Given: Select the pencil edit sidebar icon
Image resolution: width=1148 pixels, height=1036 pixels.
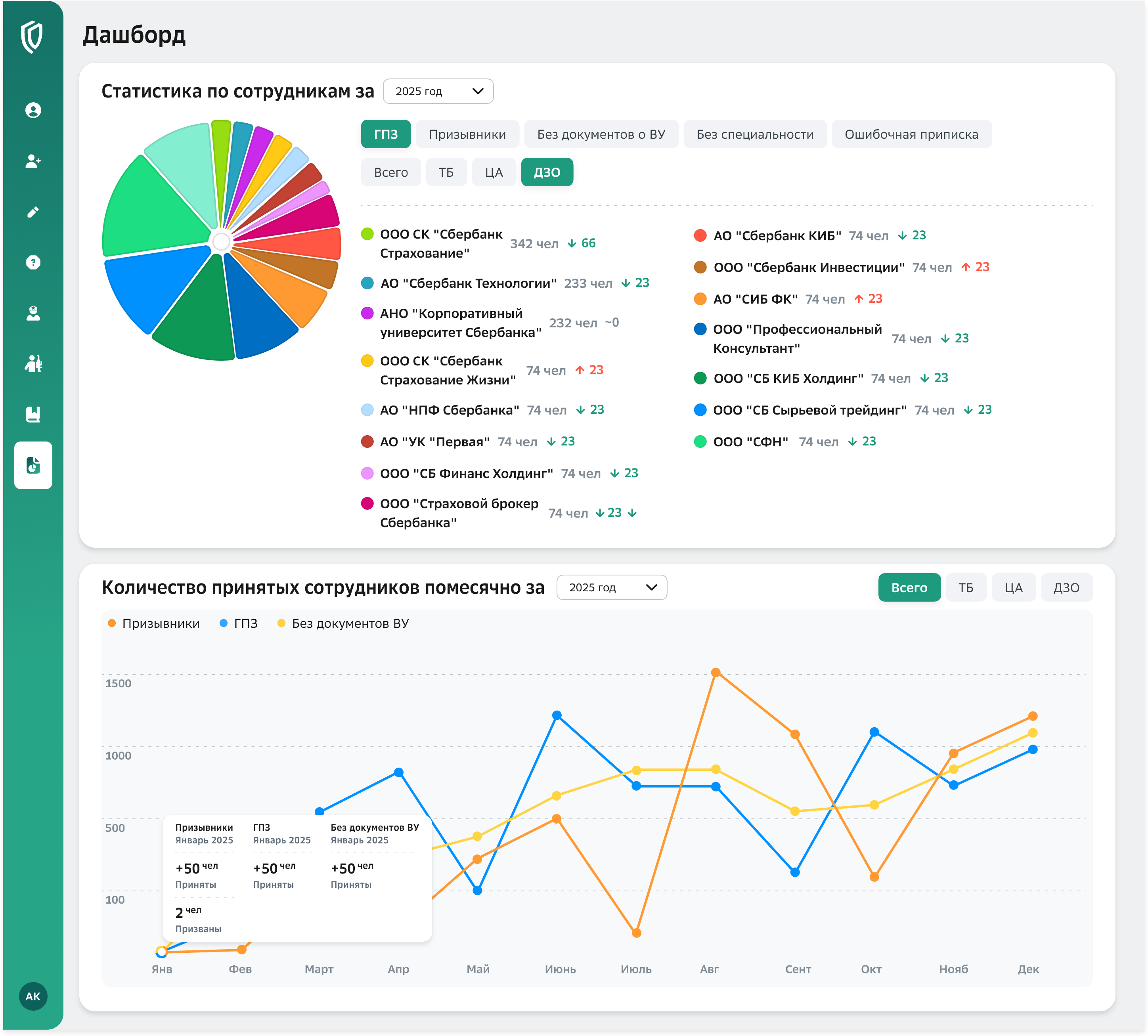Looking at the screenshot, I should coord(33,212).
